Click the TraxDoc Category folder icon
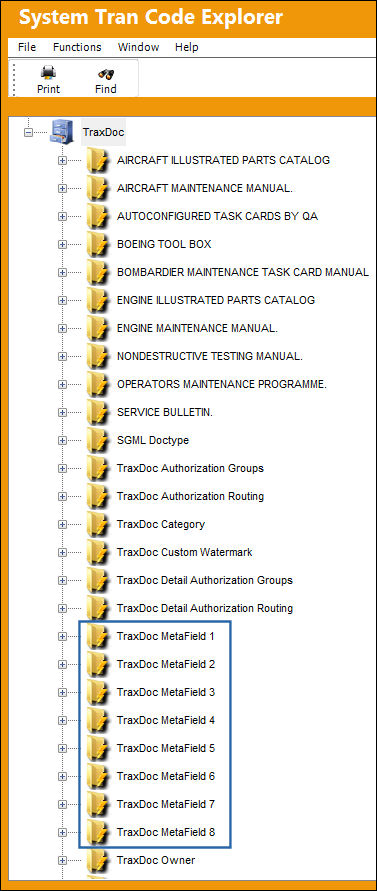The image size is (377, 891). (x=98, y=524)
